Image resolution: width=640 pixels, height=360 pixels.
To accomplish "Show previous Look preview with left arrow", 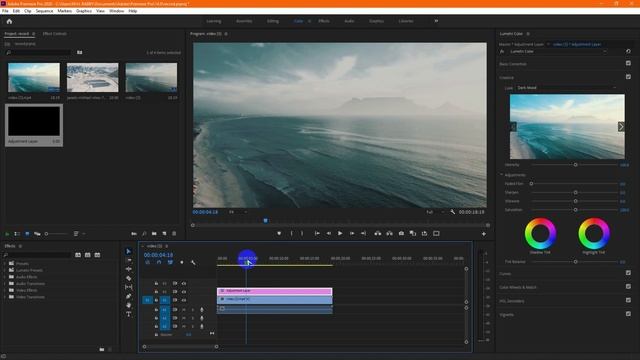I will 513,127.
